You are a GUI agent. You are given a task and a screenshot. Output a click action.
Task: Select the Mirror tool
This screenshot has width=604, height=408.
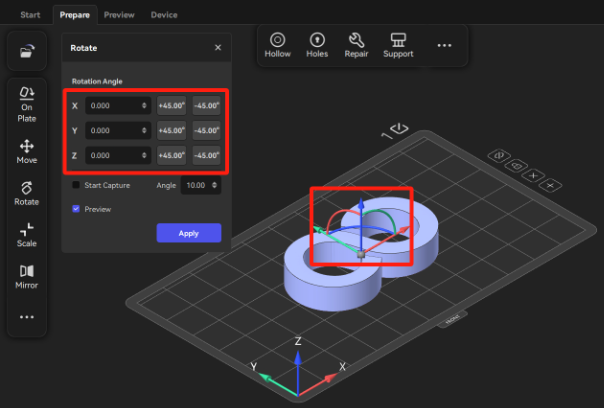(x=27, y=277)
